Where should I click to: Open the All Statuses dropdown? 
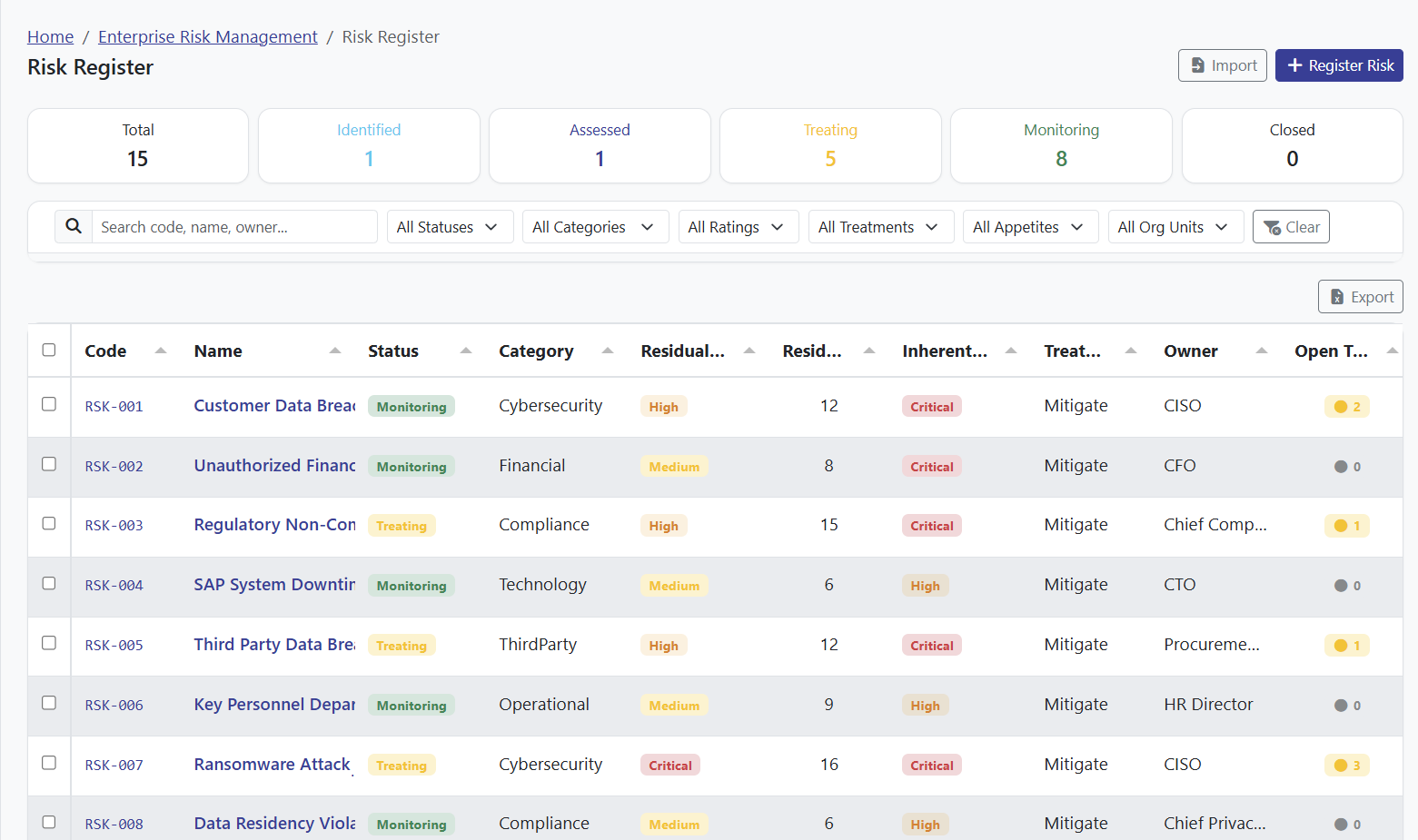[450, 227]
